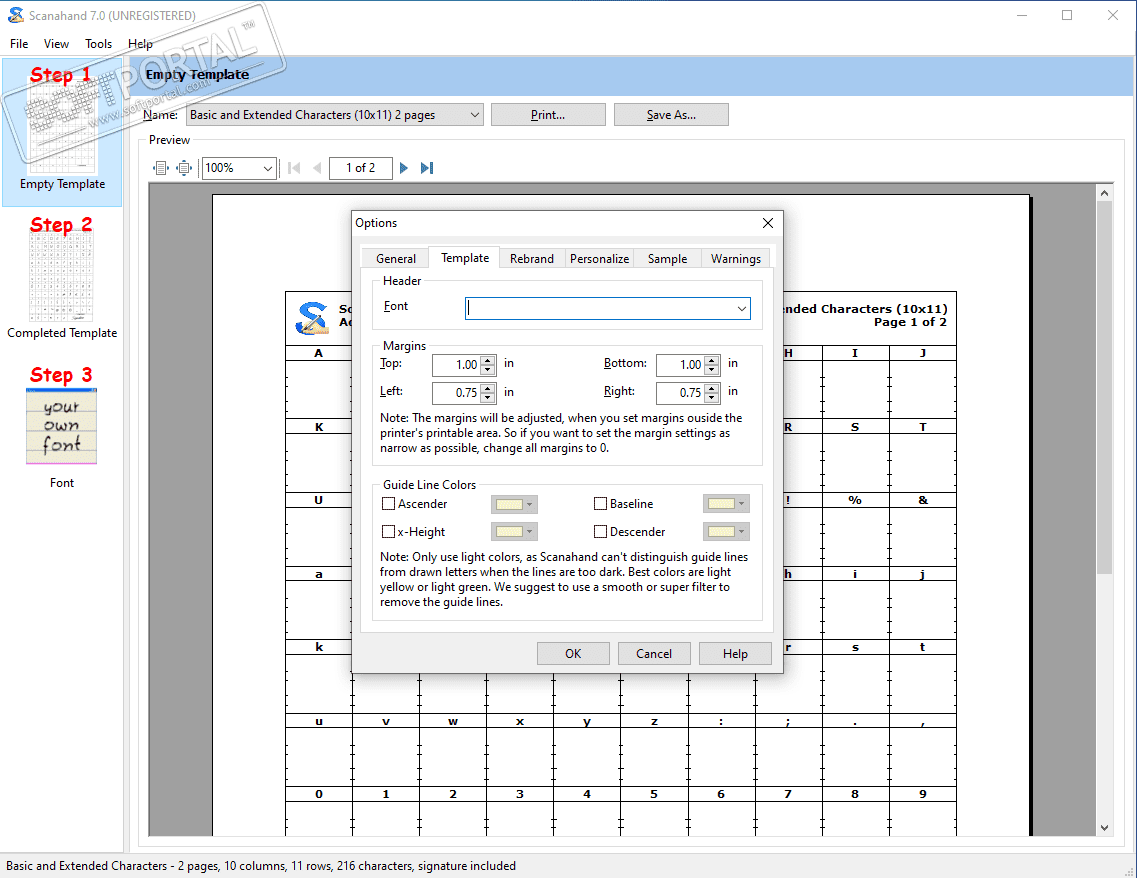Click the fit whole page icon
Screen dimensions: 1137x878
click(x=184, y=168)
